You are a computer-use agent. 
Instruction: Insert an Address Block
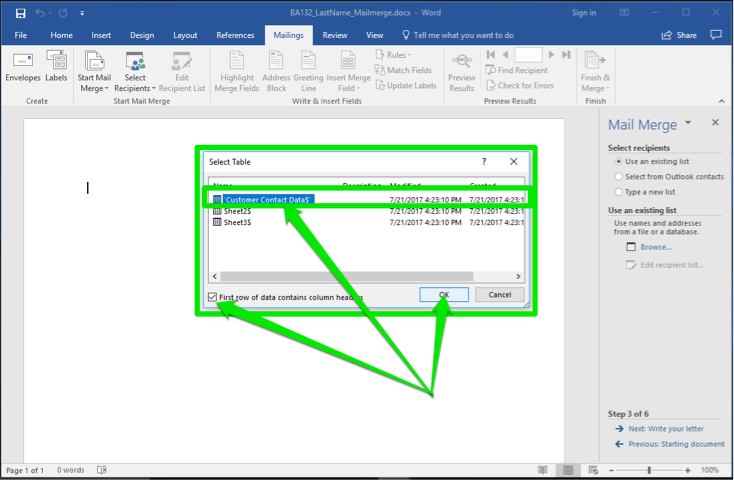click(276, 72)
